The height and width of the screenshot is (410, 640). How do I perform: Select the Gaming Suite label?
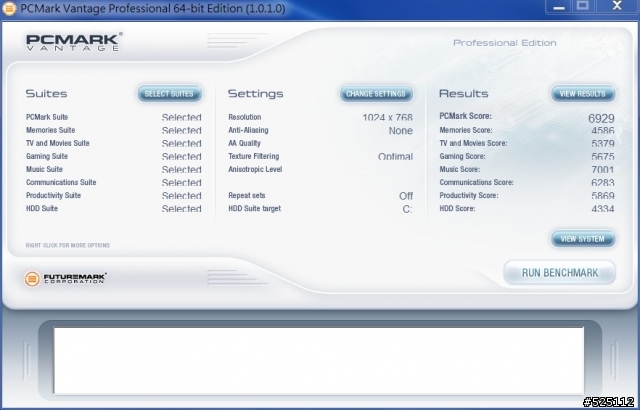pyautogui.click(x=47, y=156)
